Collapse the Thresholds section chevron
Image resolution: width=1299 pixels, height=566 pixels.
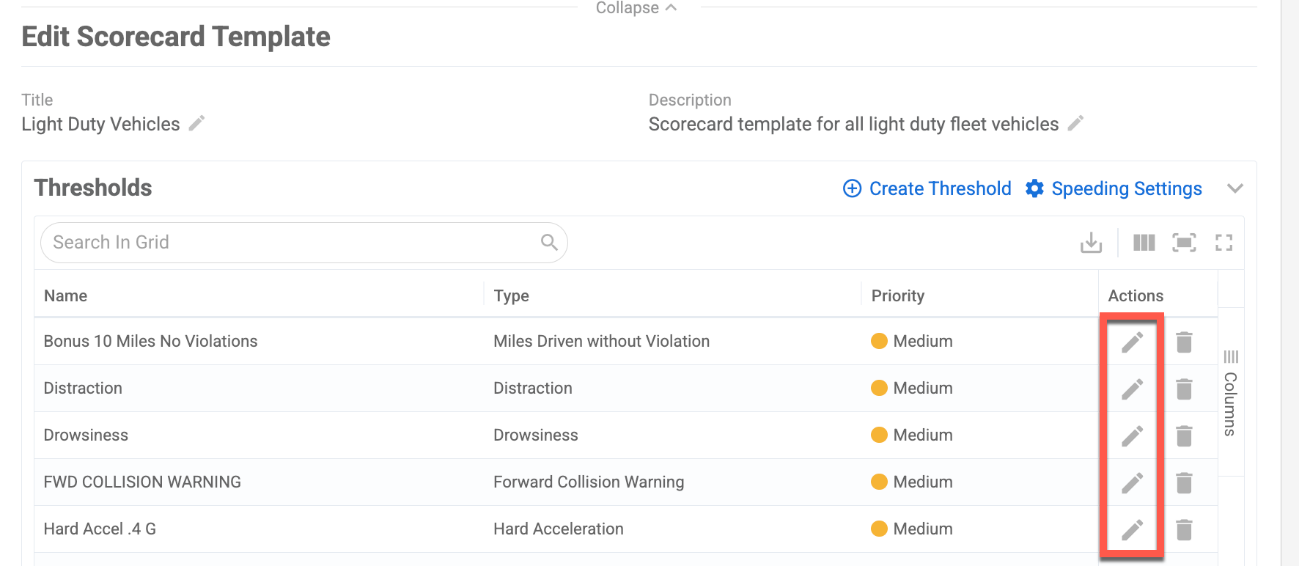pos(1235,189)
